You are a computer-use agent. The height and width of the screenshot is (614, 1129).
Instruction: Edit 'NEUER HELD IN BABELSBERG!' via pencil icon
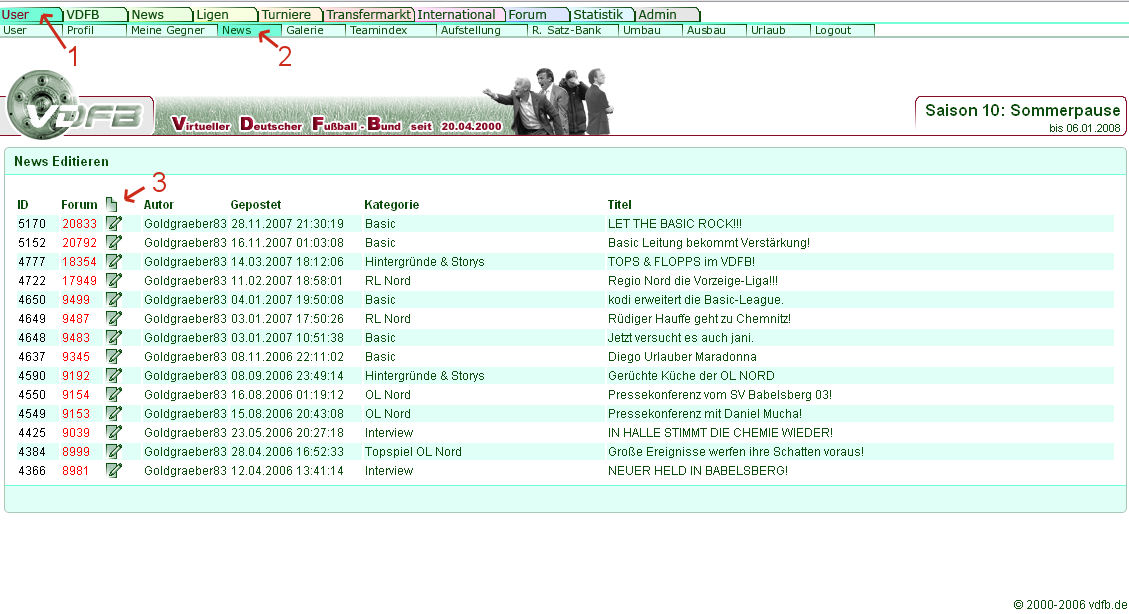pyautogui.click(x=114, y=471)
